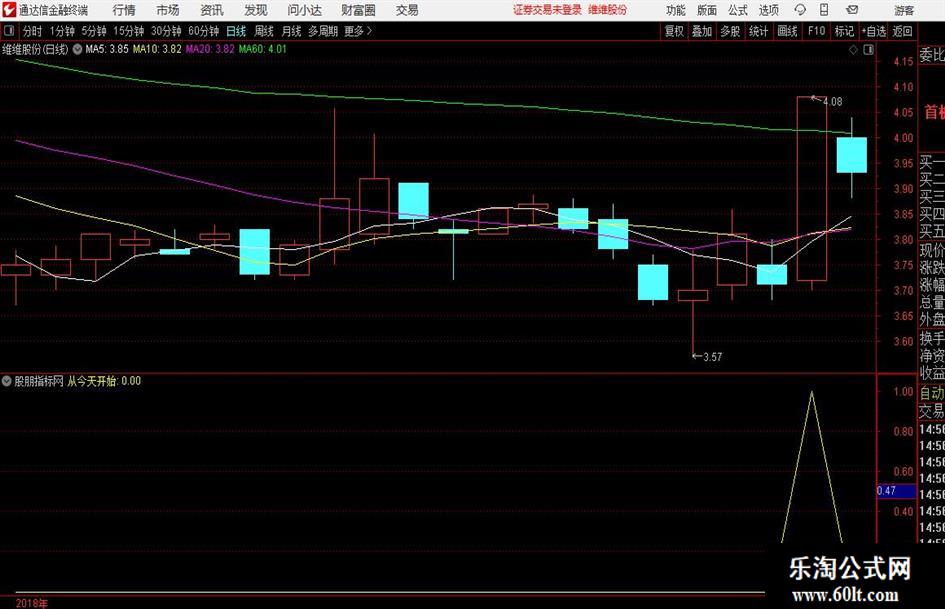Open the 功能 menu
This screenshot has height=609, width=945.
tap(676, 10)
